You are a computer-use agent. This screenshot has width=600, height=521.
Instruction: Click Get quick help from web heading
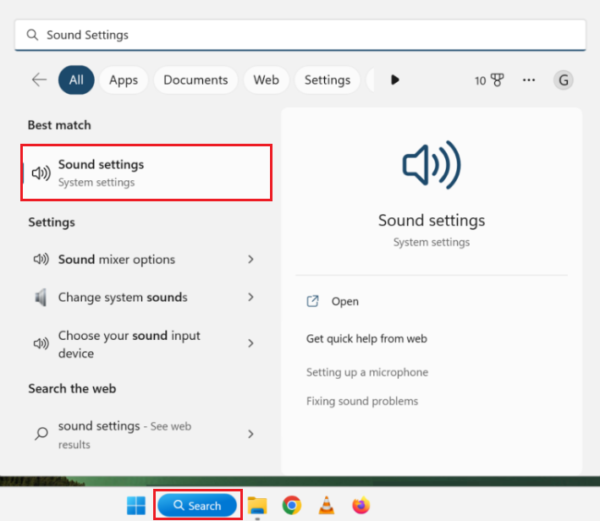tap(367, 339)
